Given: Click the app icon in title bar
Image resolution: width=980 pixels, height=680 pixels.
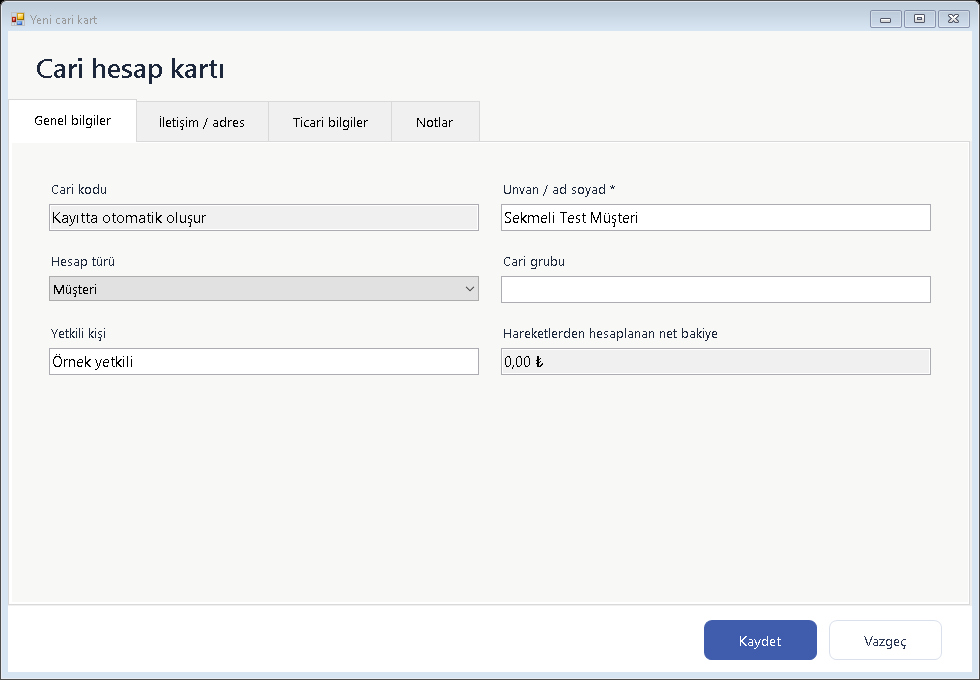Looking at the screenshot, I should click(x=18, y=19).
